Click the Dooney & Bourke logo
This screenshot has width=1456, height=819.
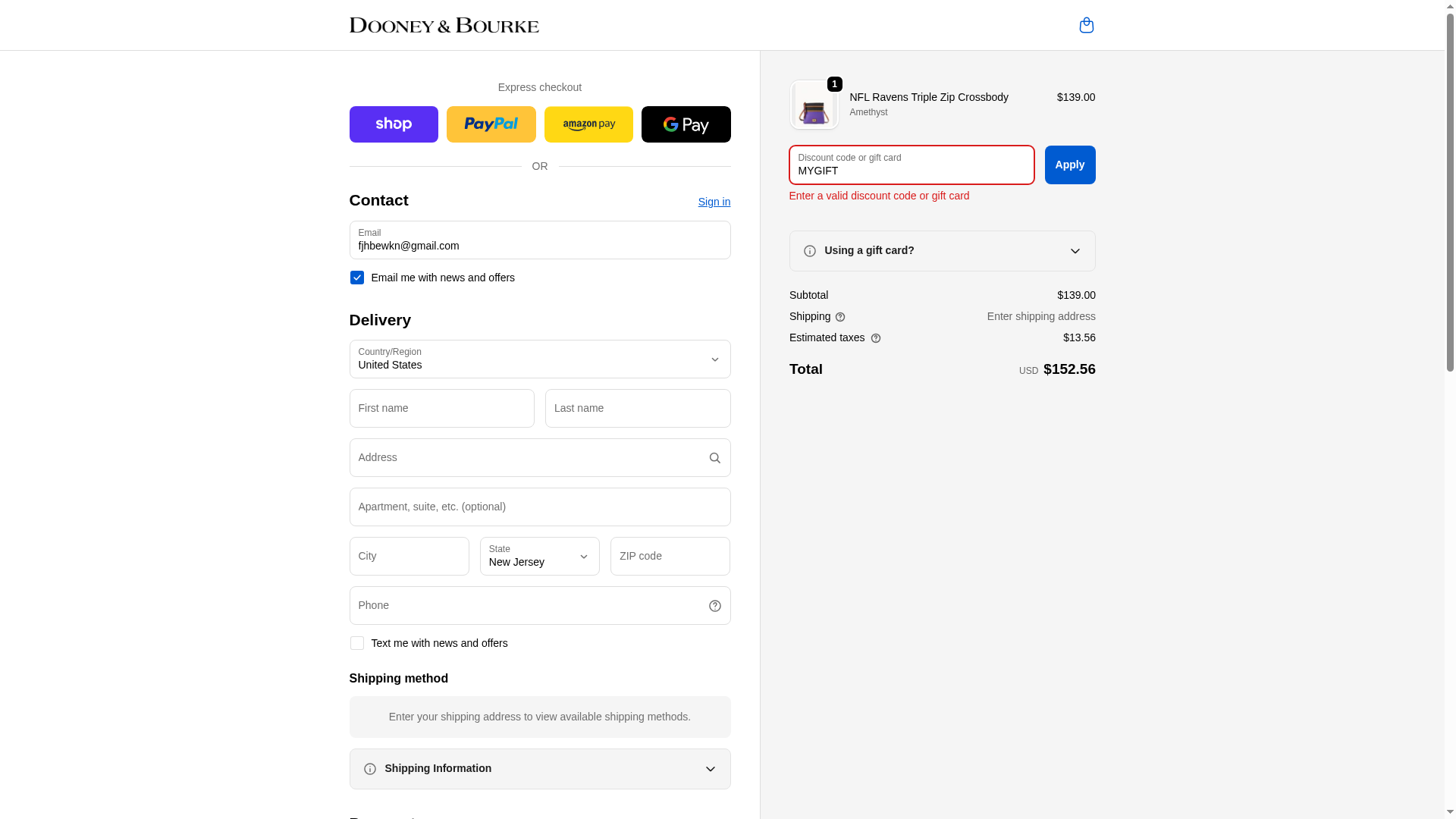[x=444, y=25]
